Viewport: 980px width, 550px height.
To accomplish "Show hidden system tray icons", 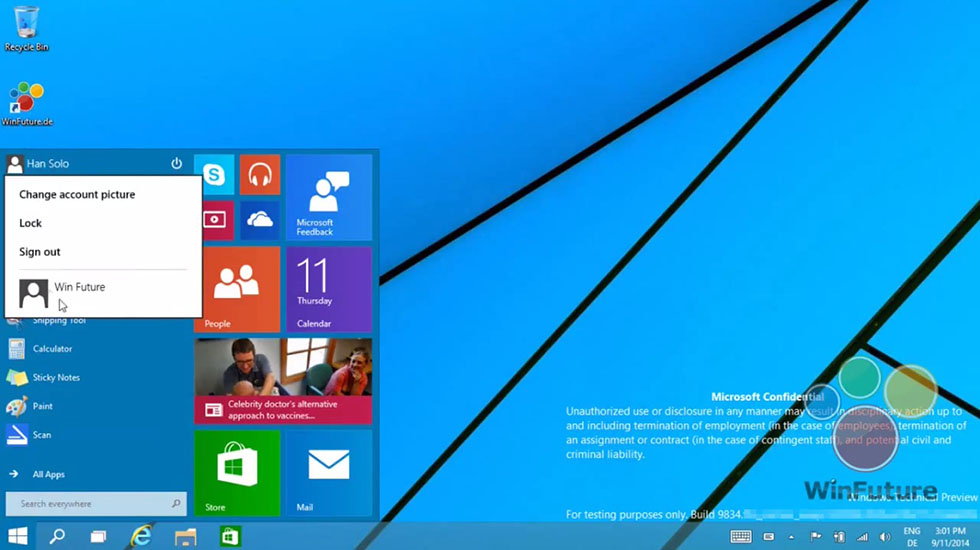I will point(791,537).
